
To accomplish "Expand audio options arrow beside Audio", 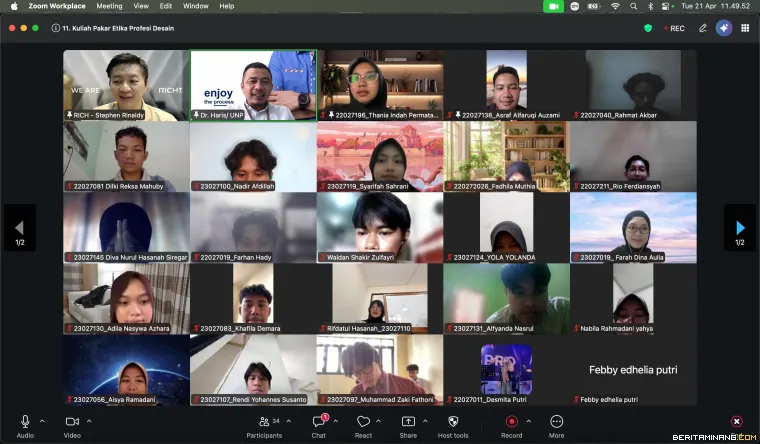I will tap(42, 420).
